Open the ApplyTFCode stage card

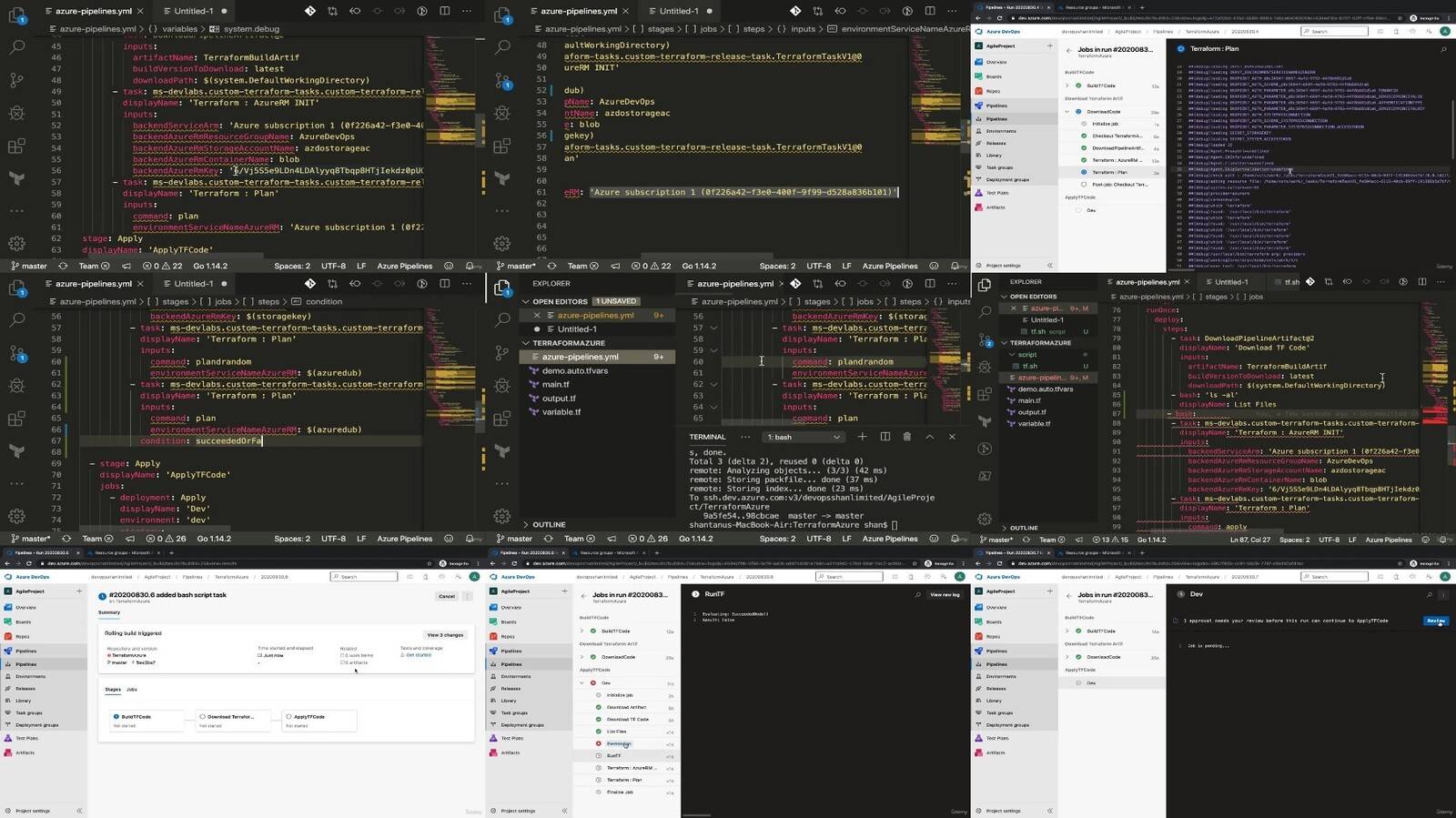(307, 719)
